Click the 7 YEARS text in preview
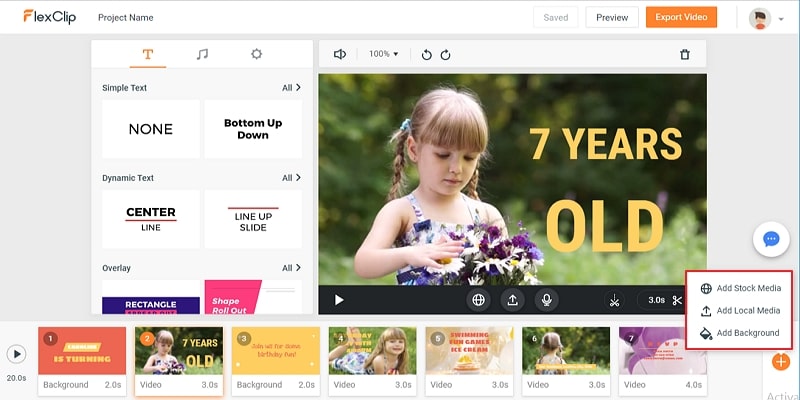800x400 pixels. click(x=606, y=144)
